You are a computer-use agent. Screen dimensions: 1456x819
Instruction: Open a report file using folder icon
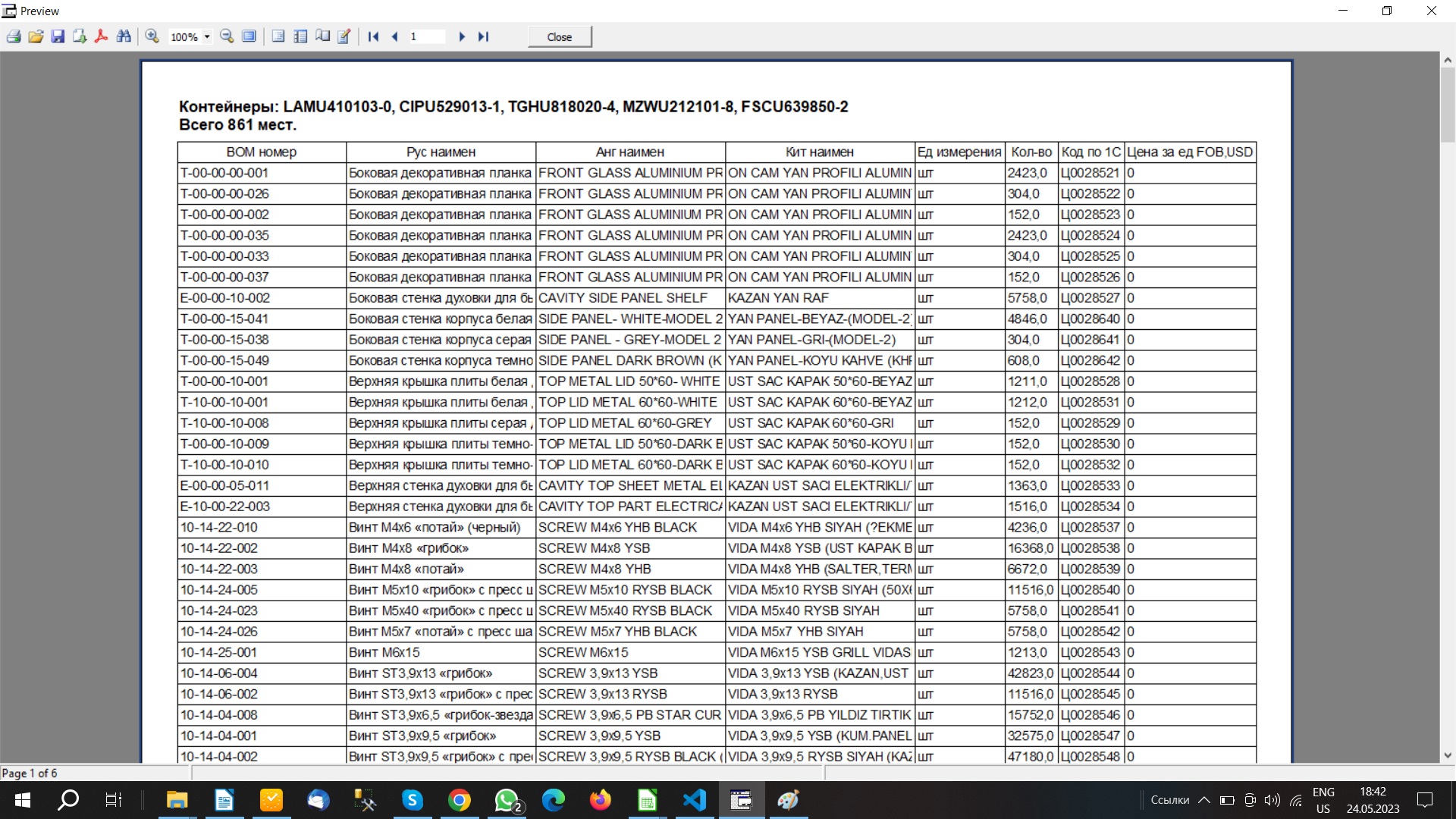36,36
